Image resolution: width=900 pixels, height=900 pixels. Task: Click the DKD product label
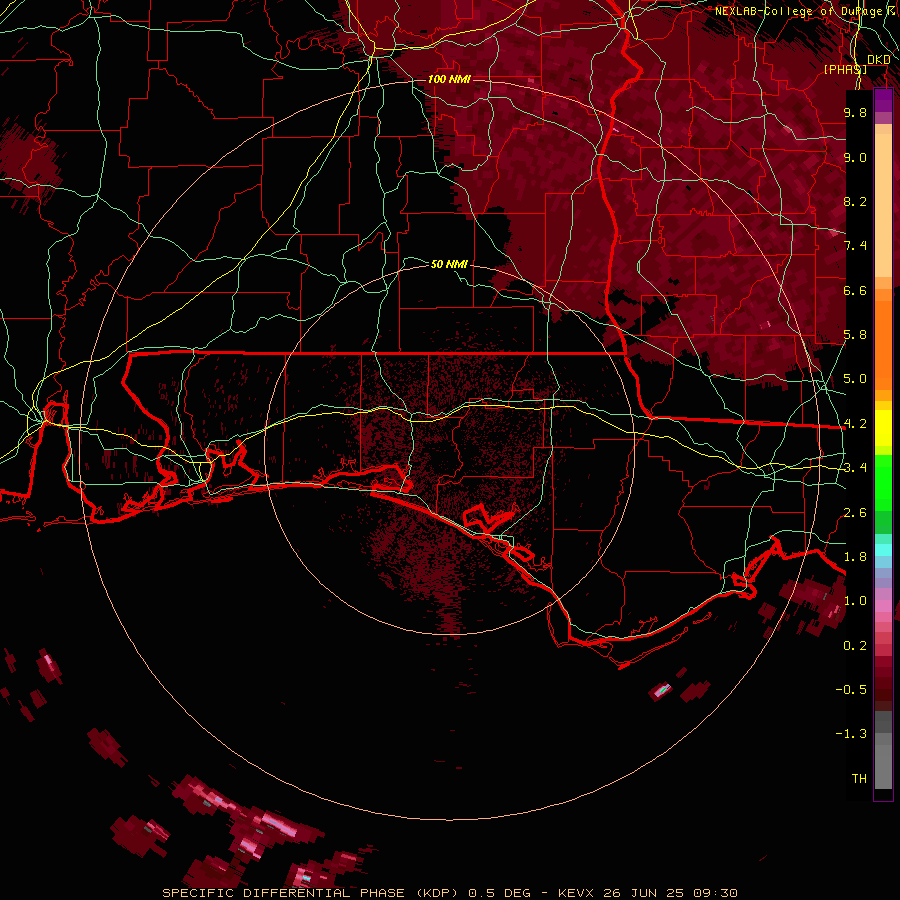(879, 60)
